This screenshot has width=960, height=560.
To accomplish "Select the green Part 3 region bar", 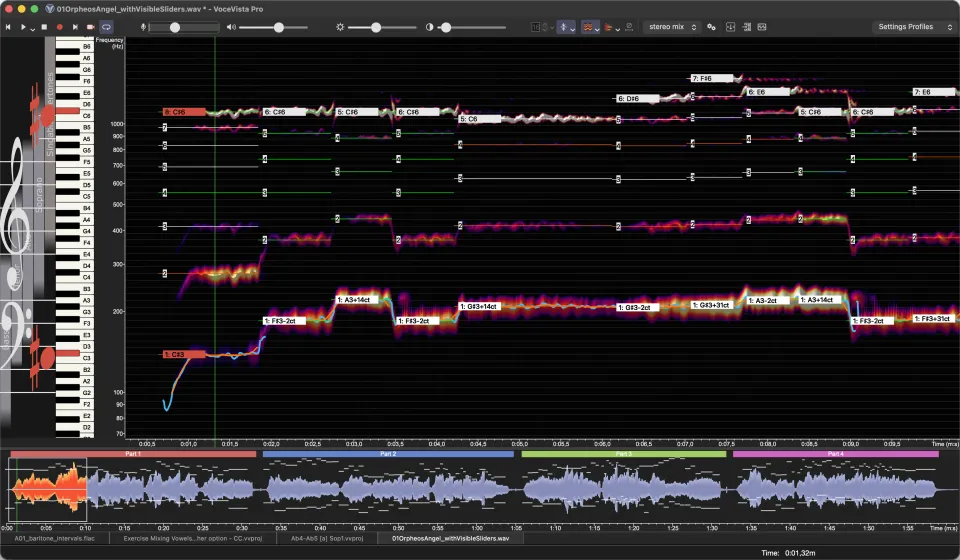I will tap(623, 454).
